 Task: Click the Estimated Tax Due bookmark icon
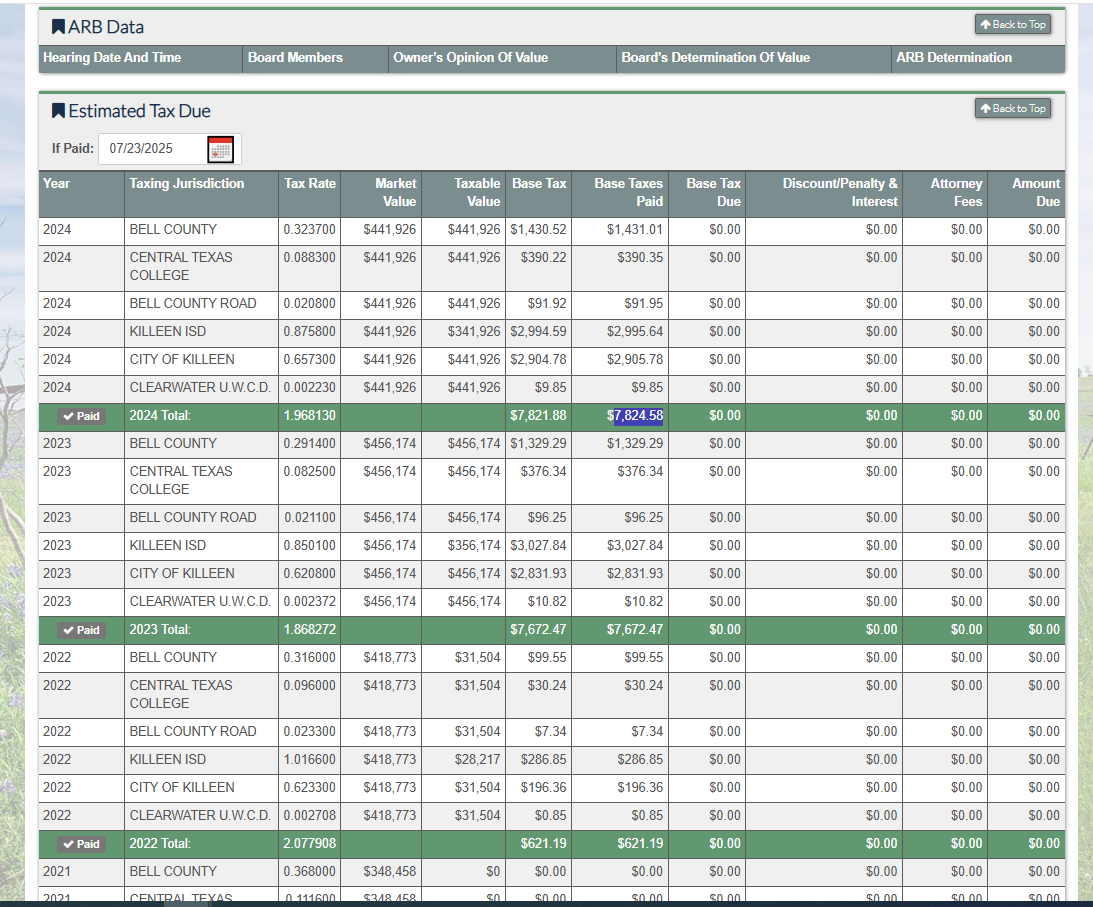tap(59, 110)
